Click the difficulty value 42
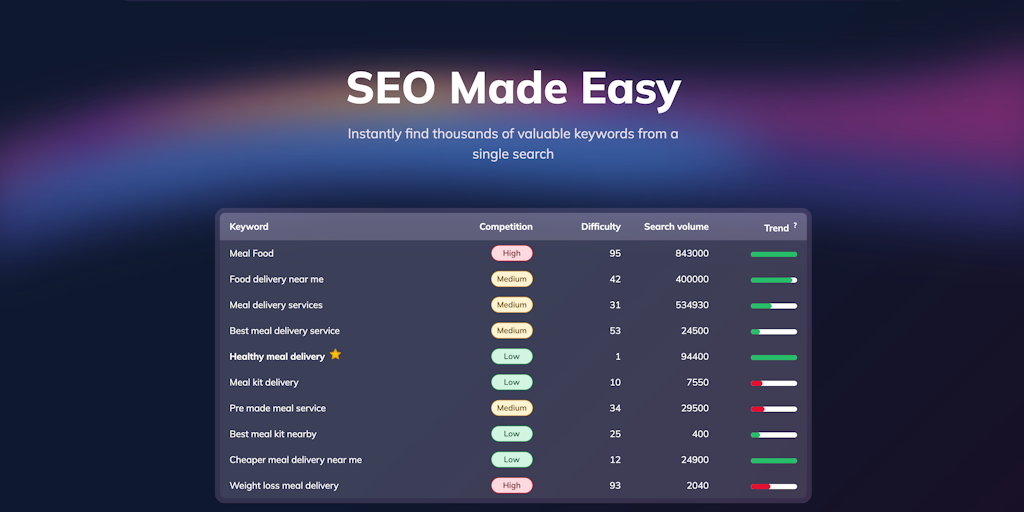Image resolution: width=1024 pixels, height=512 pixels. [x=615, y=279]
